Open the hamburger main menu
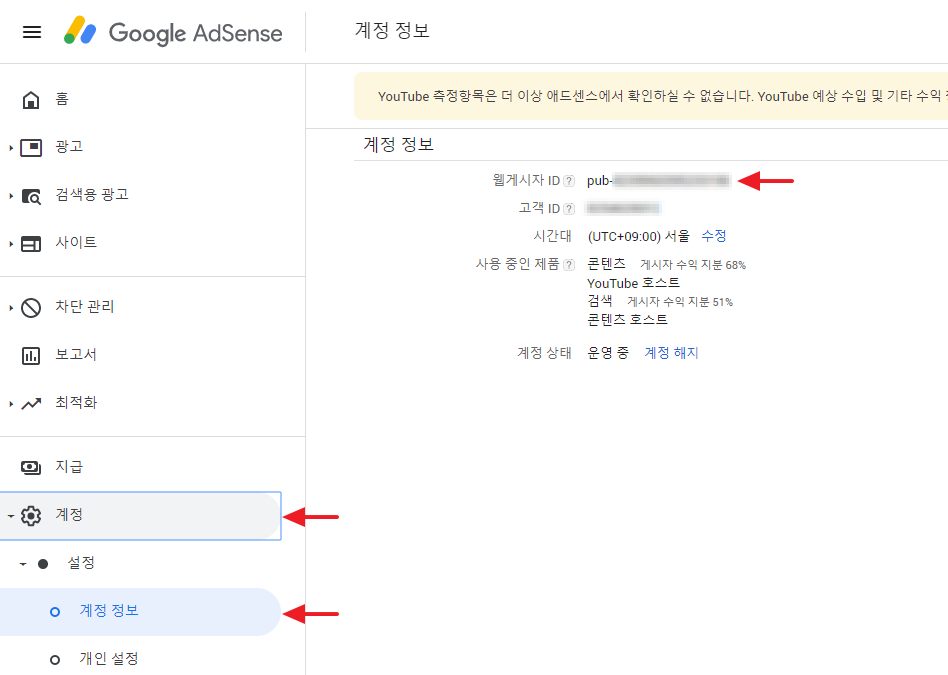Viewport: 948px width, 675px height. coord(32,32)
